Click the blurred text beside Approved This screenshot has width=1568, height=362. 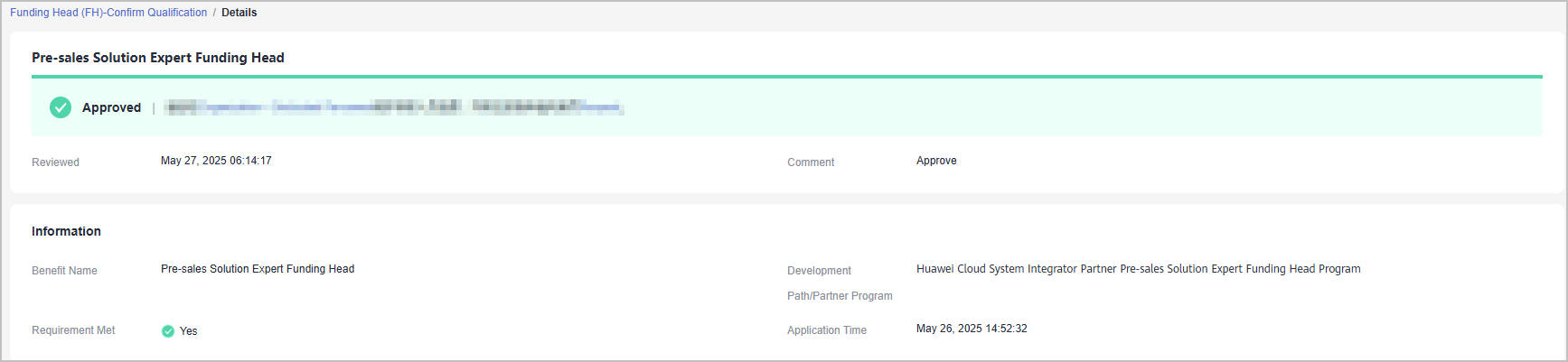(x=395, y=107)
